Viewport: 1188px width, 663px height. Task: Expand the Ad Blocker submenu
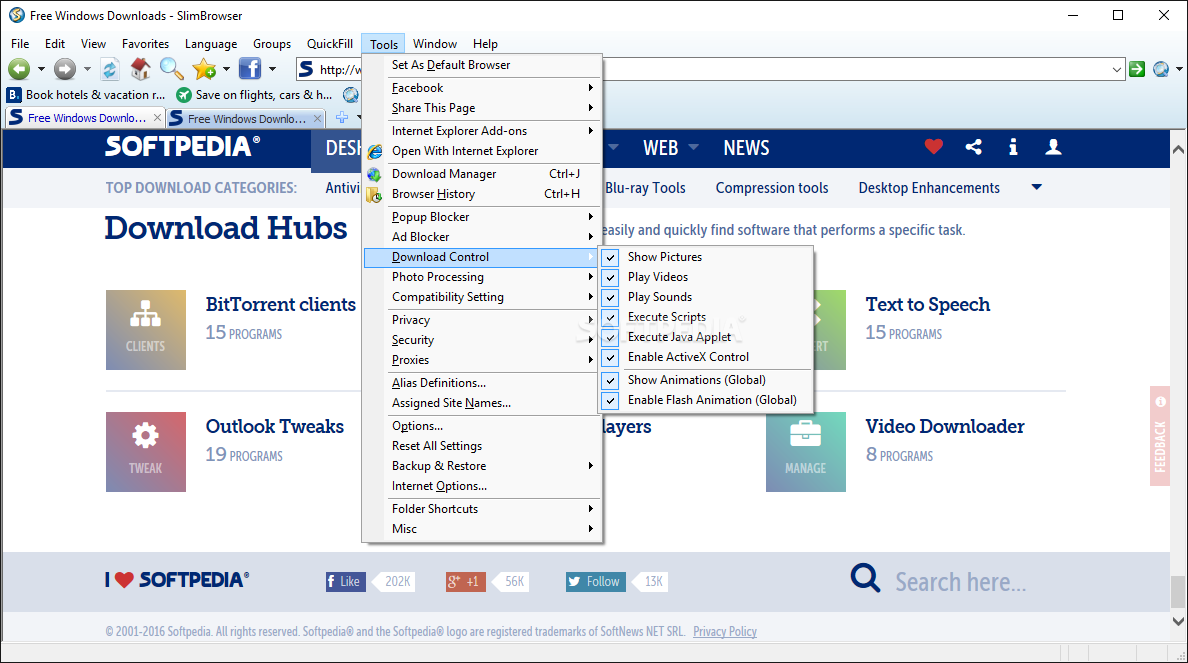(483, 237)
